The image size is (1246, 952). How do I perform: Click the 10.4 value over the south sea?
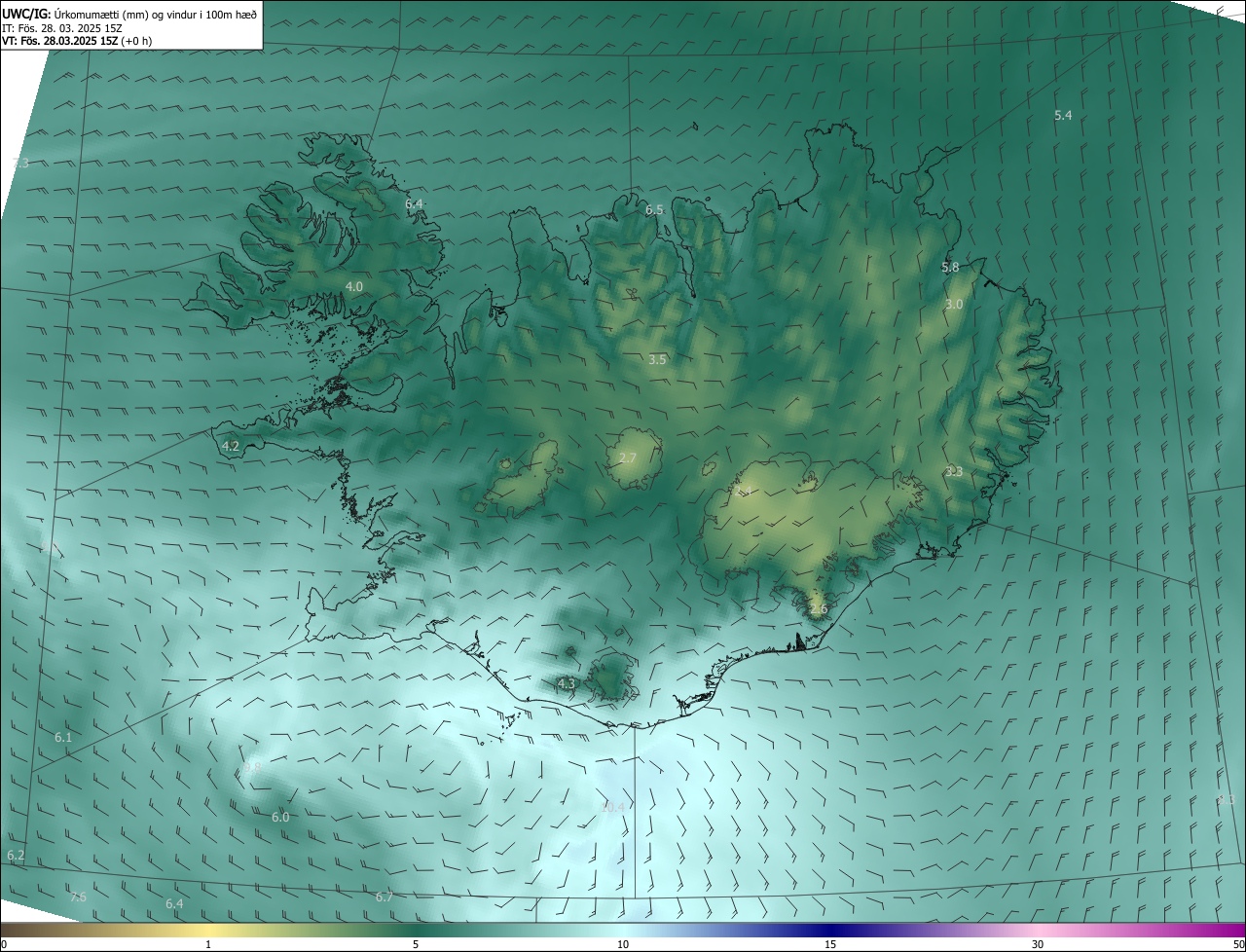tap(613, 807)
